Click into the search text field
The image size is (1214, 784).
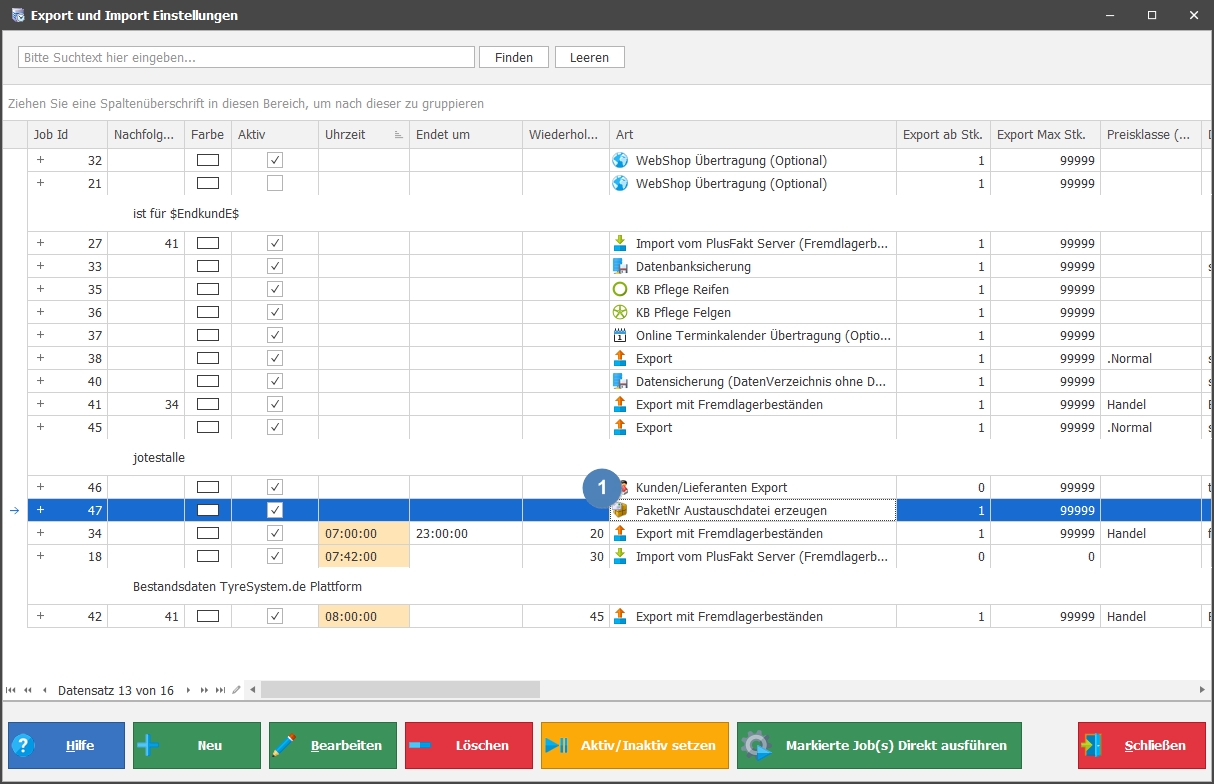[x=246, y=57]
